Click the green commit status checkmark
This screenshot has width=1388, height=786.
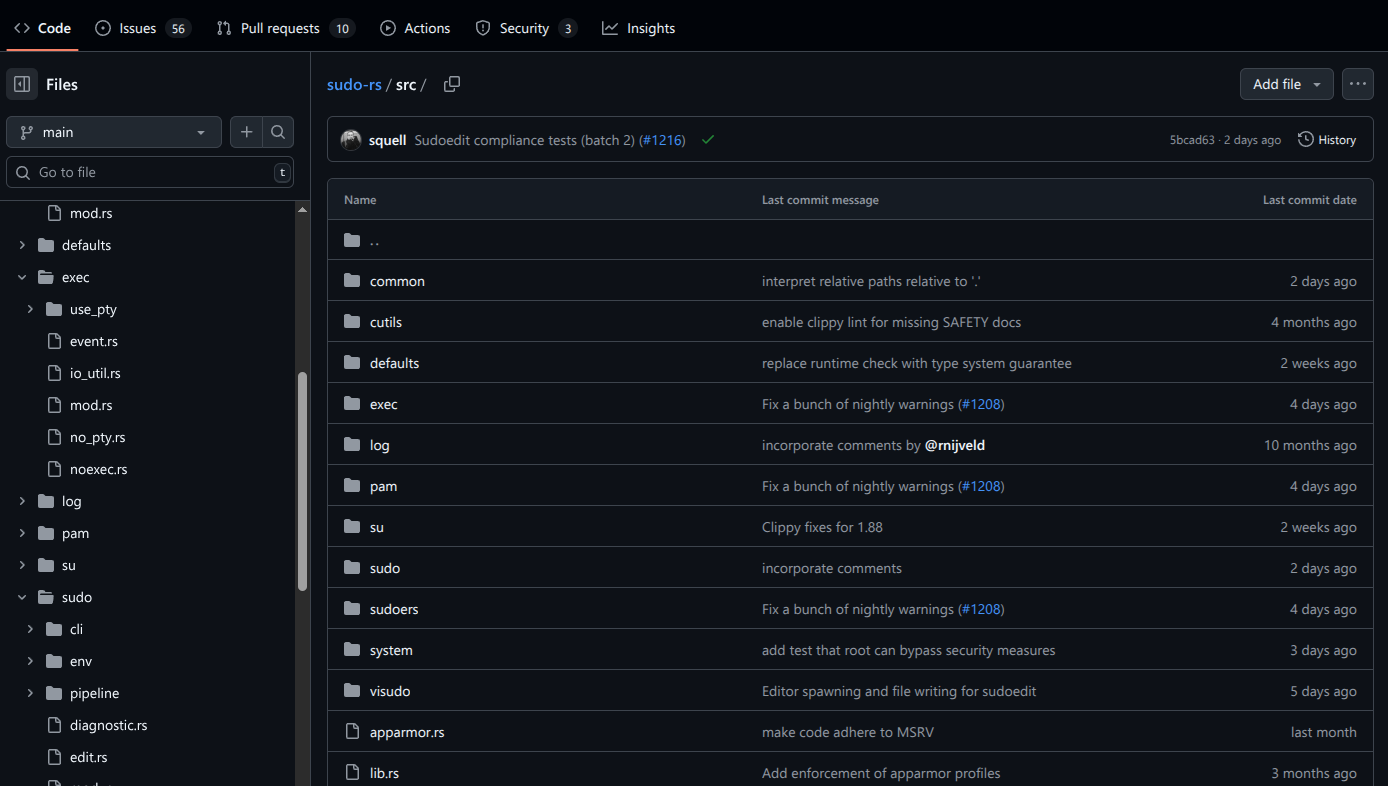pos(708,140)
